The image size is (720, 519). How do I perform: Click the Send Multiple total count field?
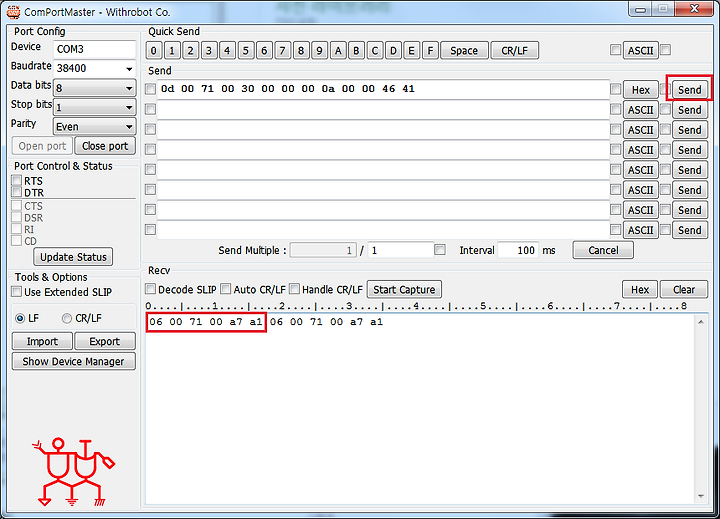pyautogui.click(x=400, y=250)
